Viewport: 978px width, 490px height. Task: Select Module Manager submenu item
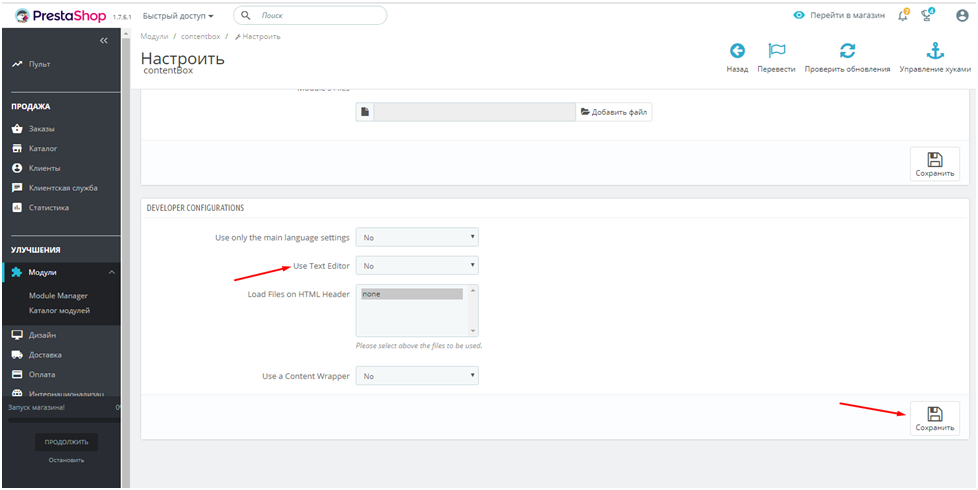58,295
